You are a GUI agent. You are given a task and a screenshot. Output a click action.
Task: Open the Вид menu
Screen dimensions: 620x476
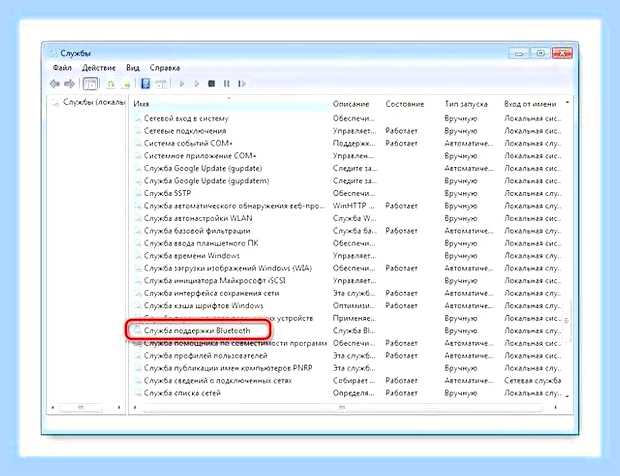tap(133, 68)
